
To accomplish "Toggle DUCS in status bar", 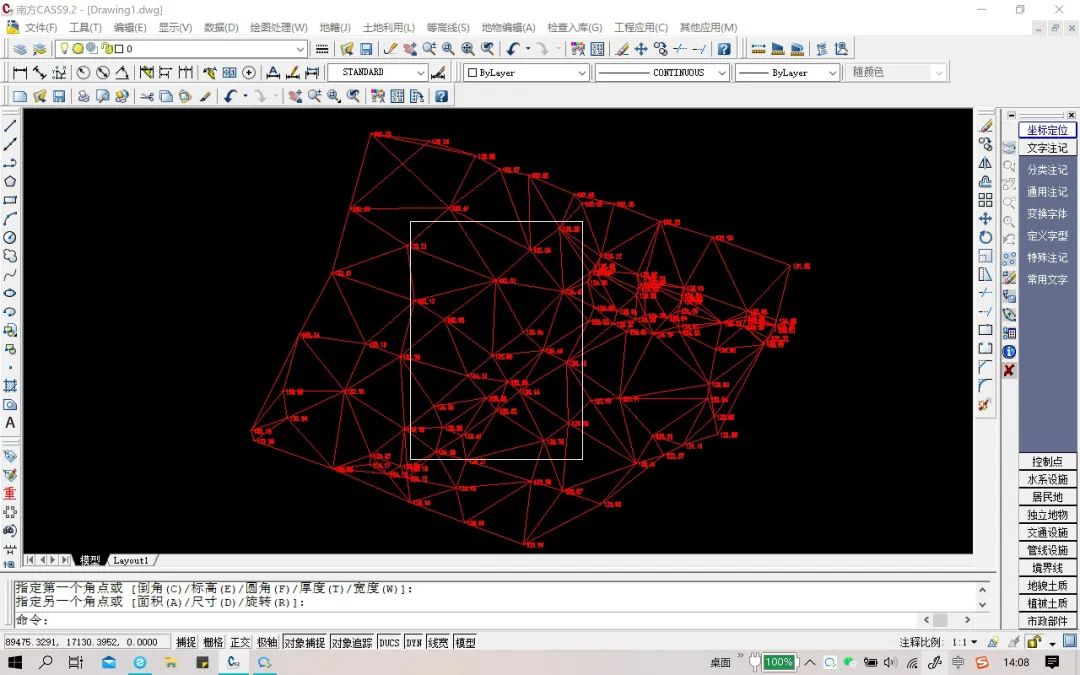I will (x=389, y=642).
